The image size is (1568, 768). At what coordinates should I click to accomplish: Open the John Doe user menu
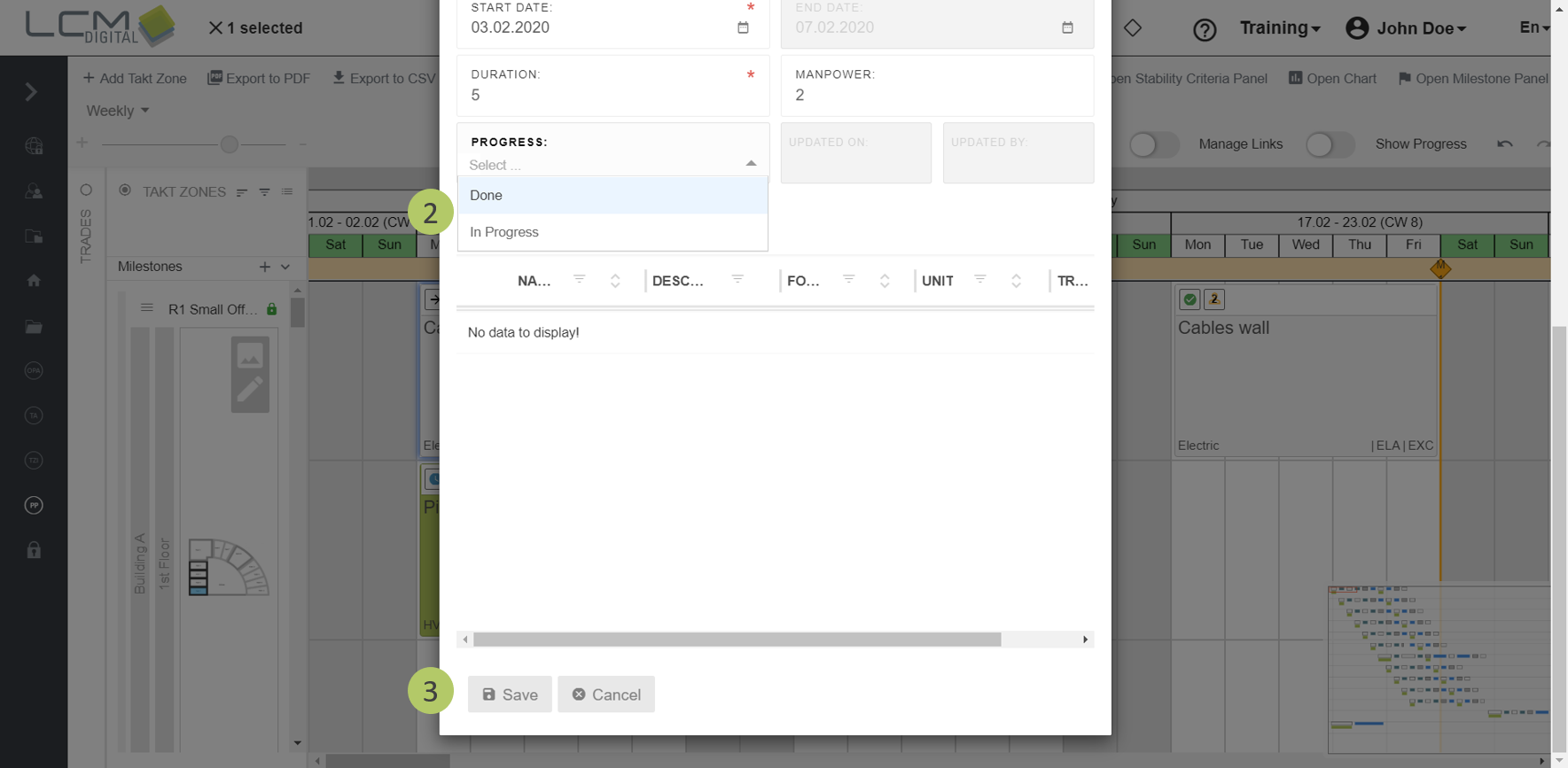1406,28
